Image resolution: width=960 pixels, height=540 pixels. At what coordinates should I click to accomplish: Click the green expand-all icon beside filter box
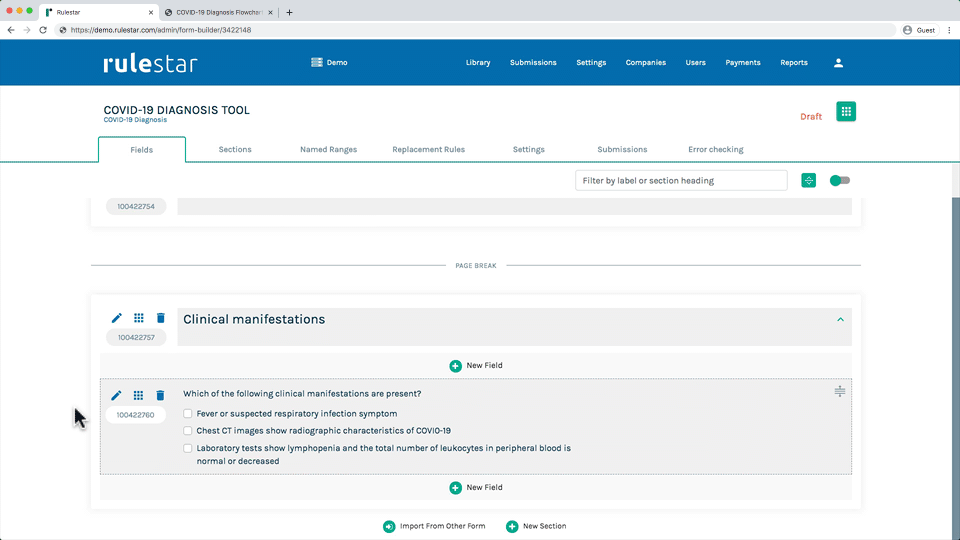point(808,181)
